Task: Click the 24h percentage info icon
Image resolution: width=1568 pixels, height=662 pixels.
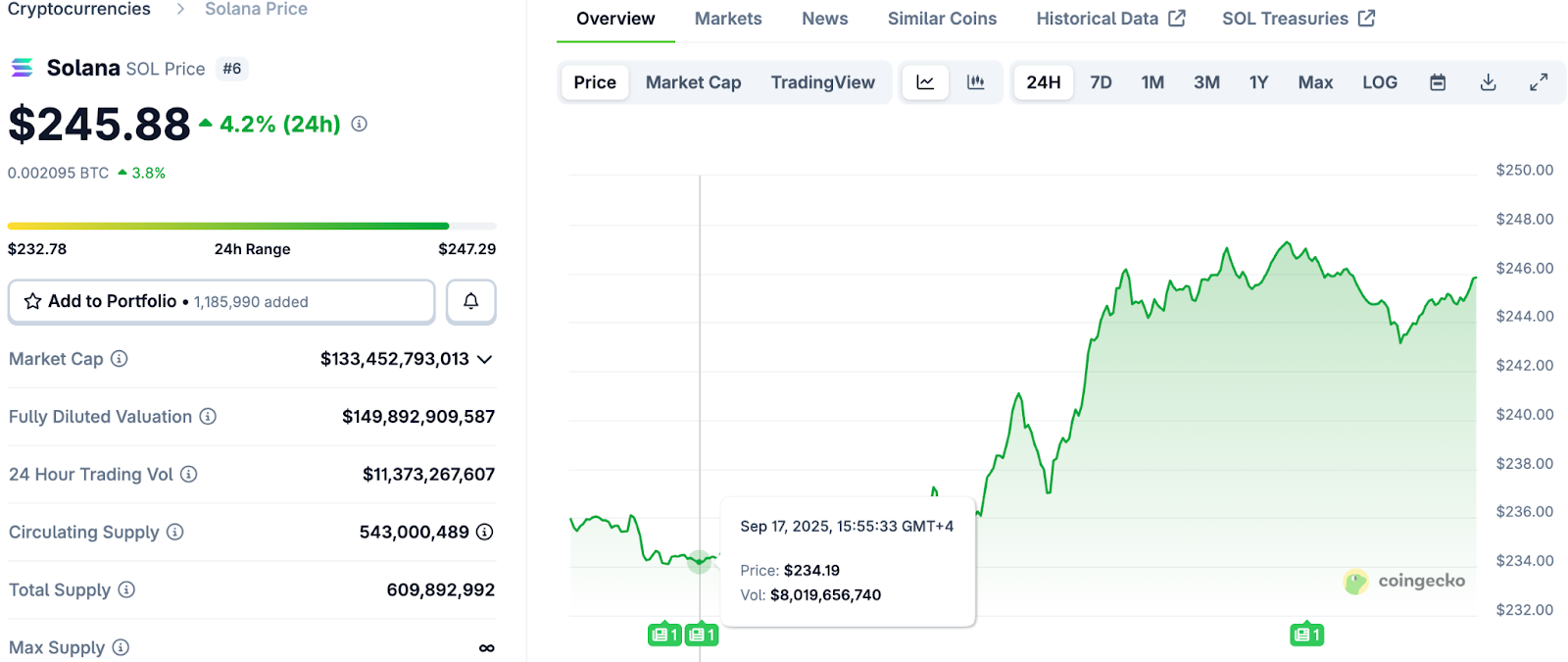Action: point(360,124)
